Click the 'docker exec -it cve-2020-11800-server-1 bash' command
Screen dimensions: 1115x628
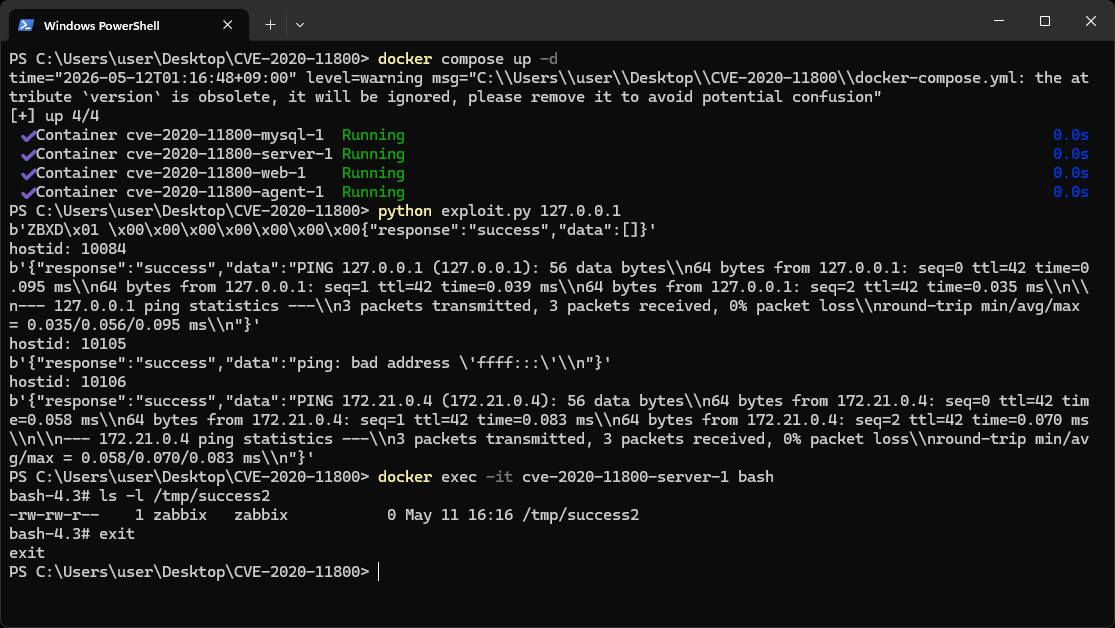tap(576, 477)
